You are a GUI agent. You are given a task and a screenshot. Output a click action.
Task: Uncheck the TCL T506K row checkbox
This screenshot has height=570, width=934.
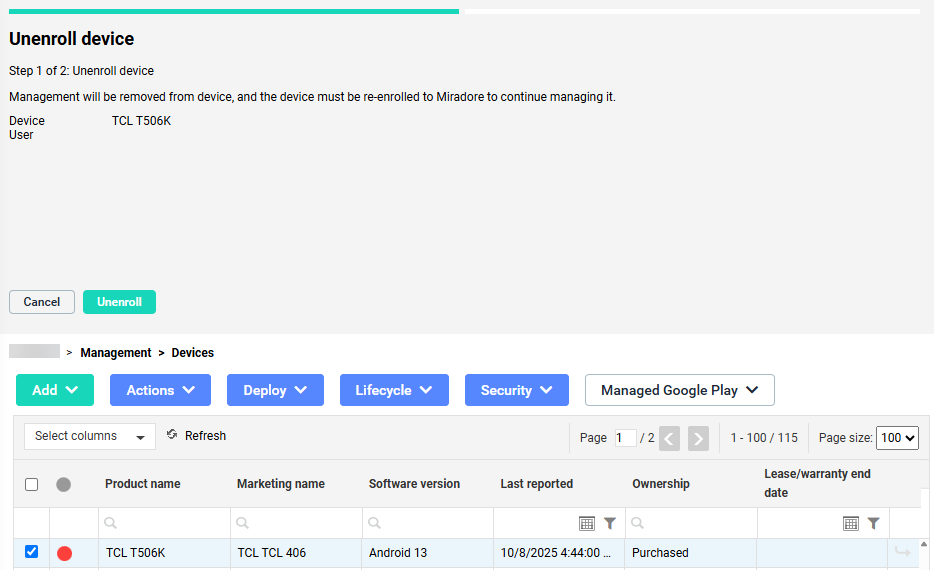point(31,552)
